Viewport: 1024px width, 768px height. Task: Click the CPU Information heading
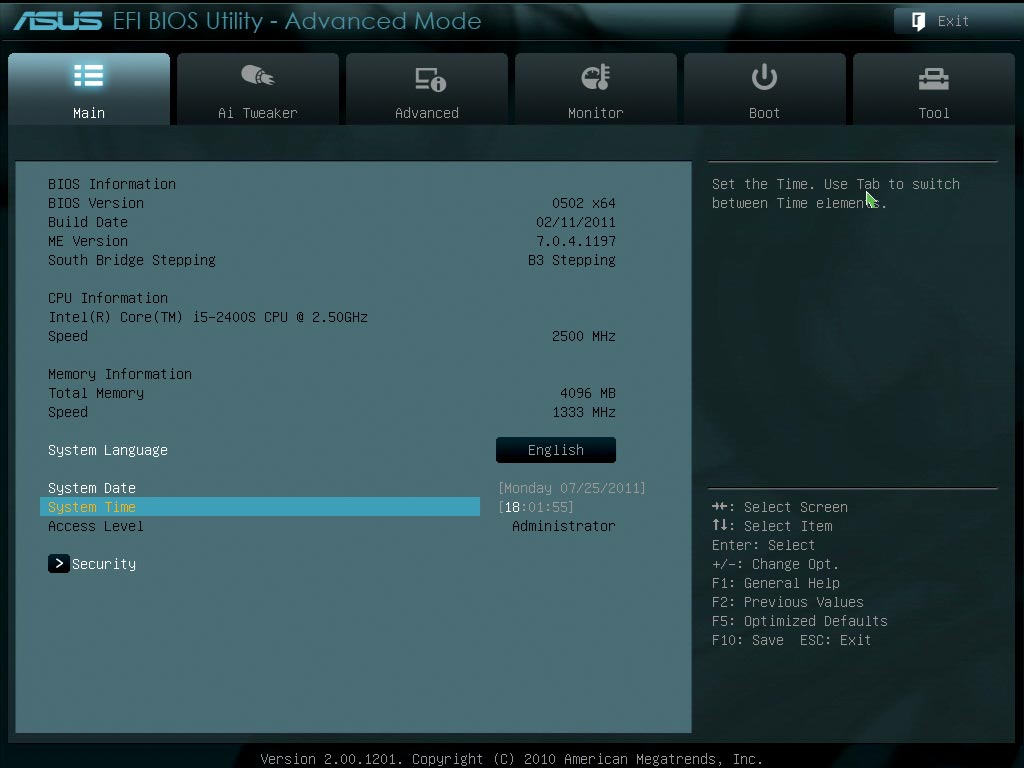click(108, 298)
